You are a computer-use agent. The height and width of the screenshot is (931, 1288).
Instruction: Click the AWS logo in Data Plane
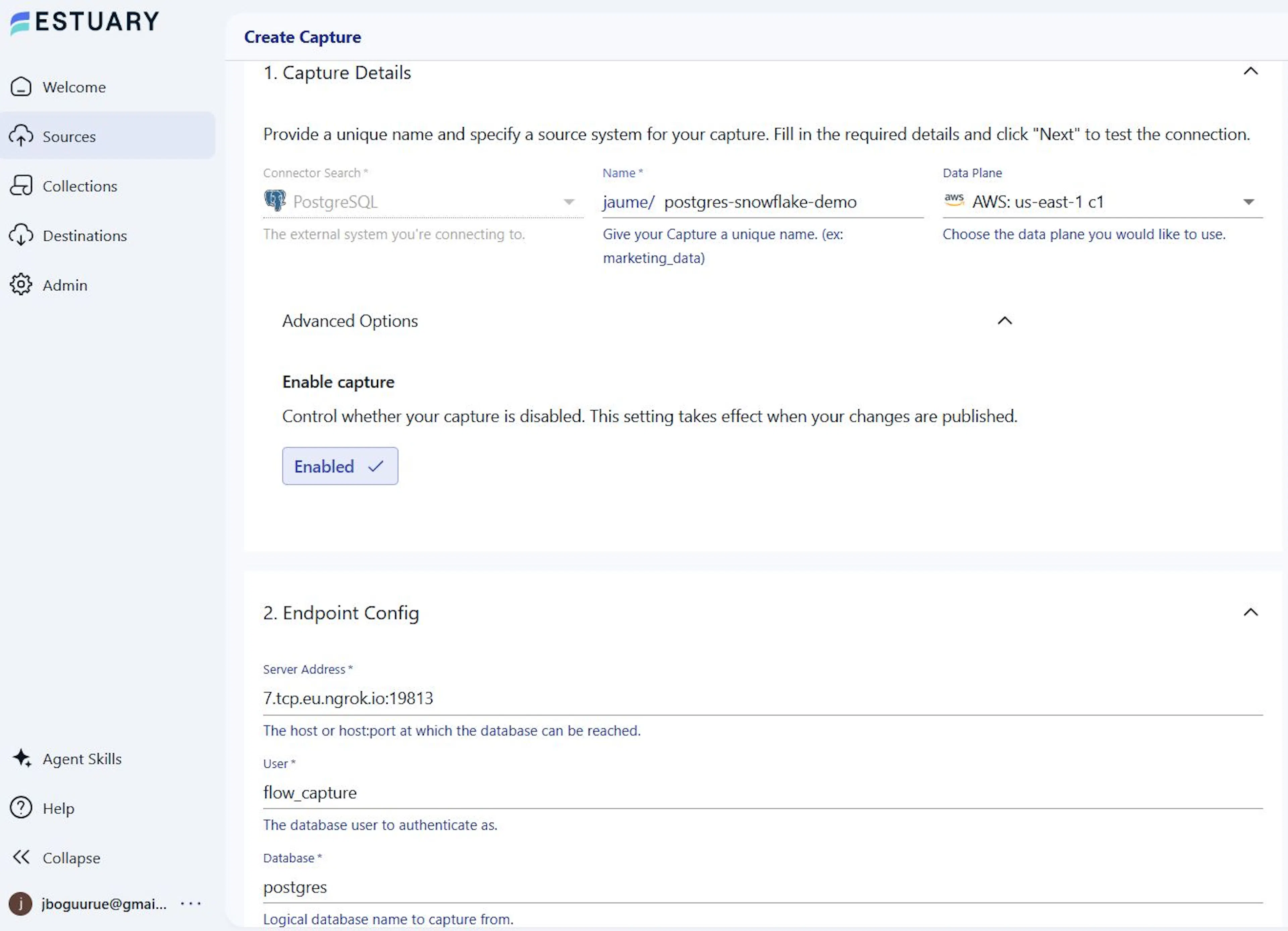click(x=954, y=200)
